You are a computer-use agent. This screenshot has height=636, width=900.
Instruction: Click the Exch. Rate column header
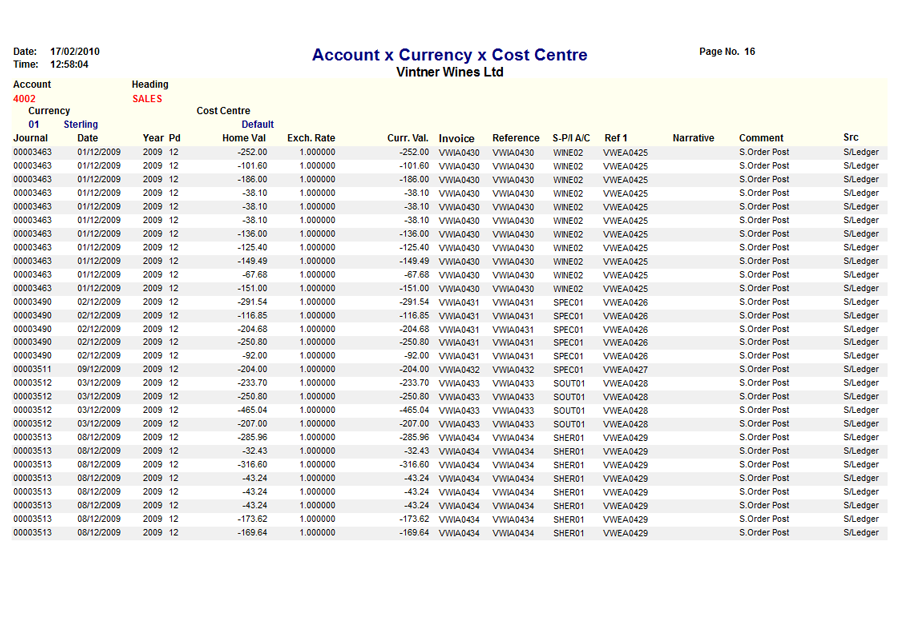311,138
